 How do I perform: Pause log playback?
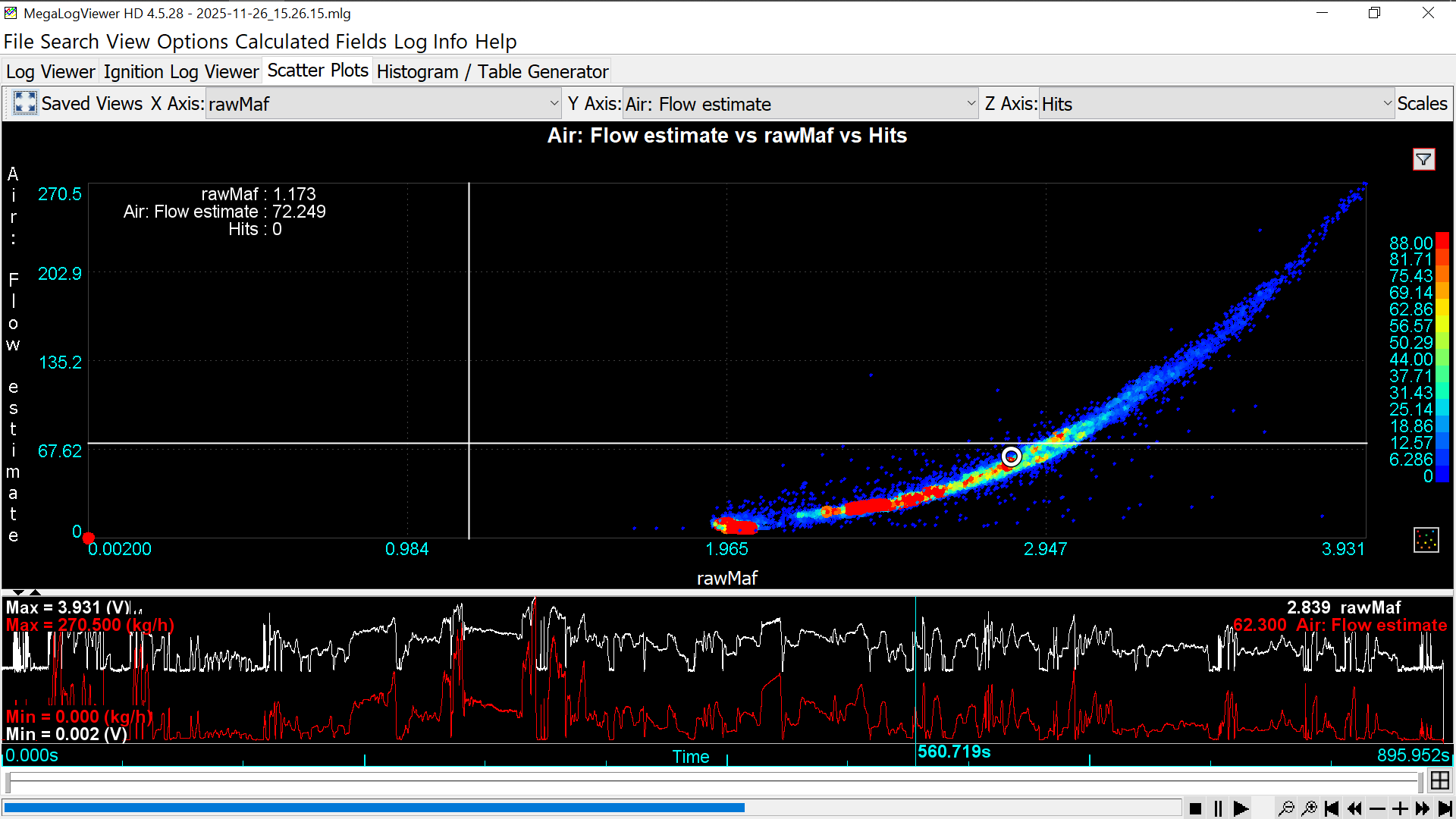[x=1218, y=808]
